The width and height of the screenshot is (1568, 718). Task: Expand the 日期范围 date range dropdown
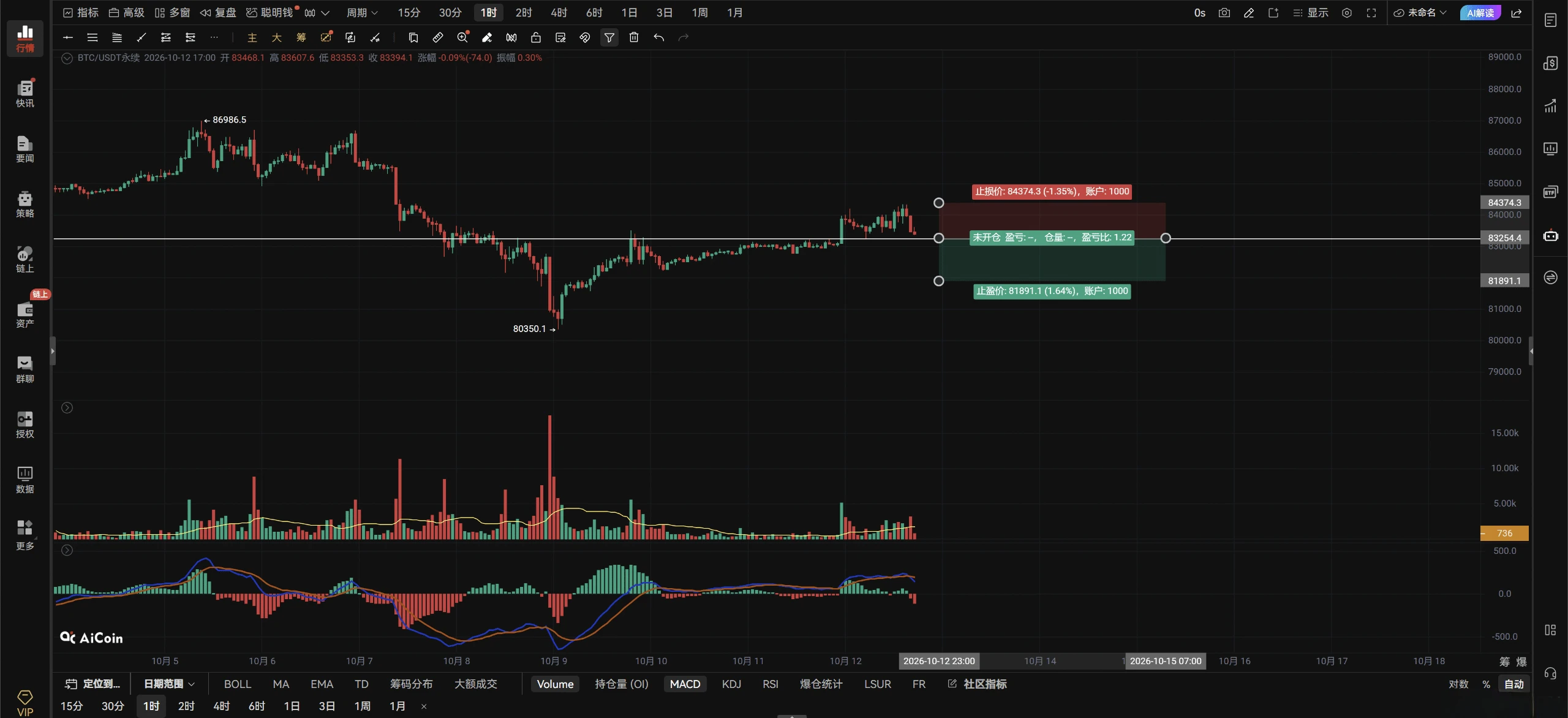tap(169, 684)
